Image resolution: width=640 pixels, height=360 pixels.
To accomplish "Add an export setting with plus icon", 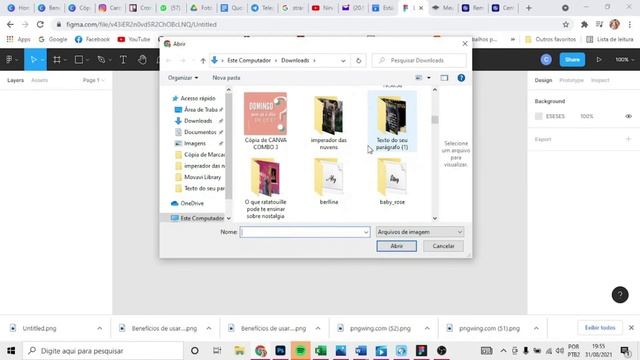I will pos(629,139).
